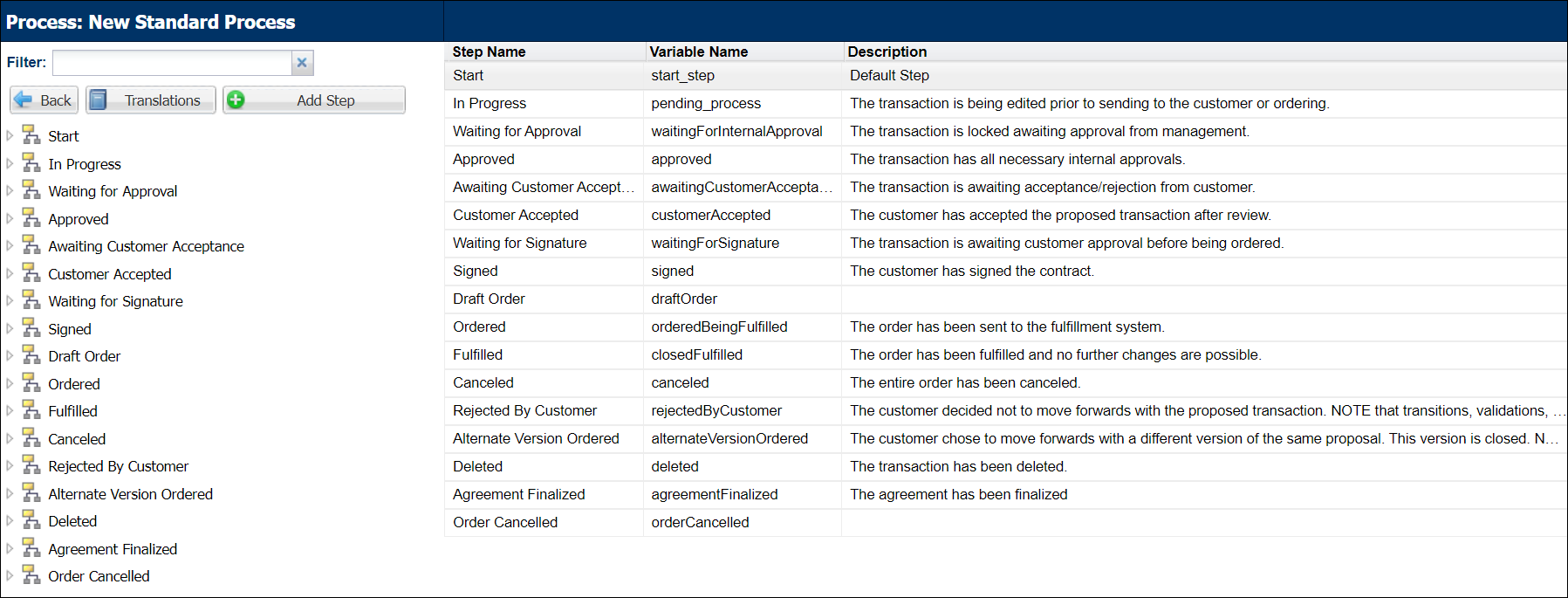Select the Agreement Finalized step

coord(113,548)
